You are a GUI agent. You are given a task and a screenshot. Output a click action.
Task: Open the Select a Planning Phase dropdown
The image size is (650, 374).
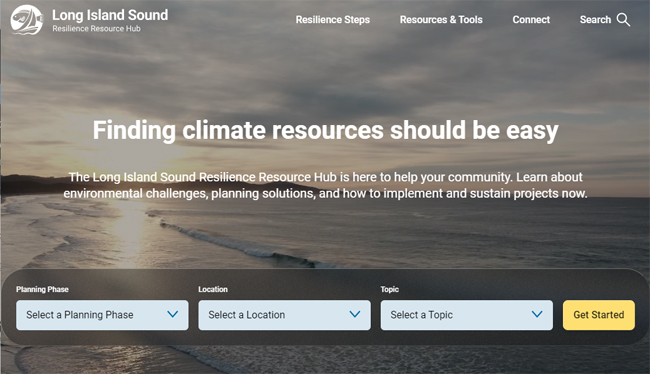tap(102, 315)
